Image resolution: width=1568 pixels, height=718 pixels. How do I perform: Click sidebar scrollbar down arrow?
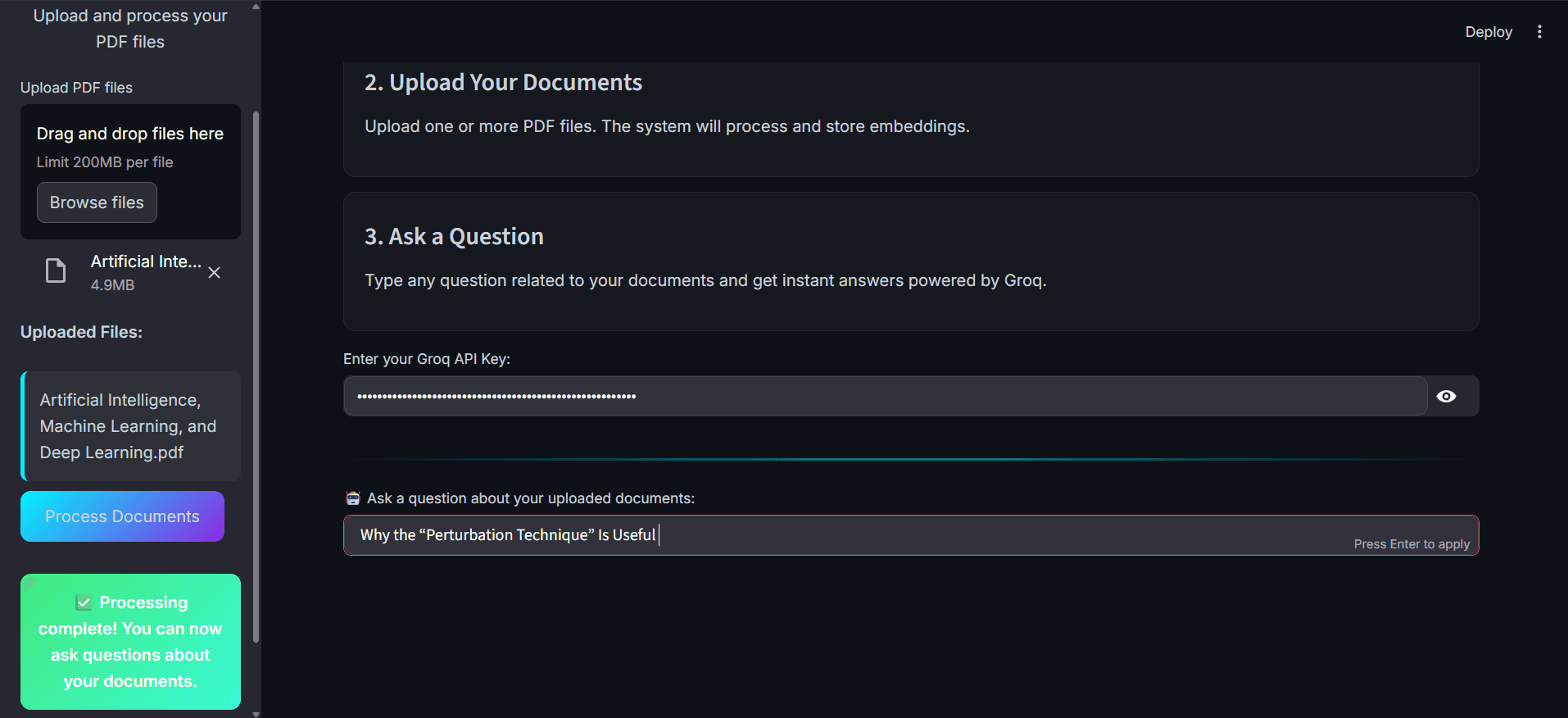[x=256, y=713]
